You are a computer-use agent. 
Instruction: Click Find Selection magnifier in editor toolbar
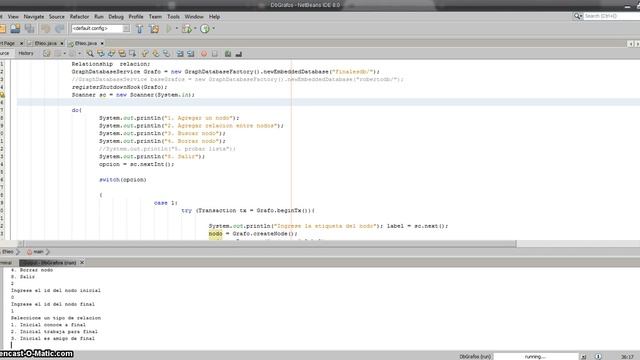[x=90, y=53]
